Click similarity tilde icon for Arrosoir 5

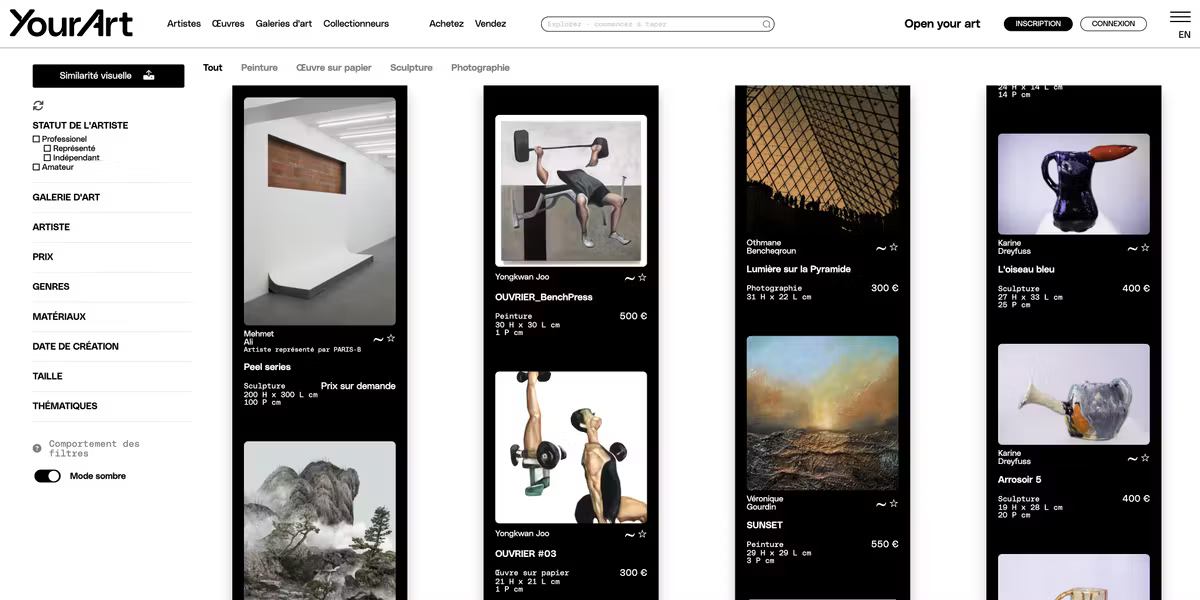click(1132, 459)
